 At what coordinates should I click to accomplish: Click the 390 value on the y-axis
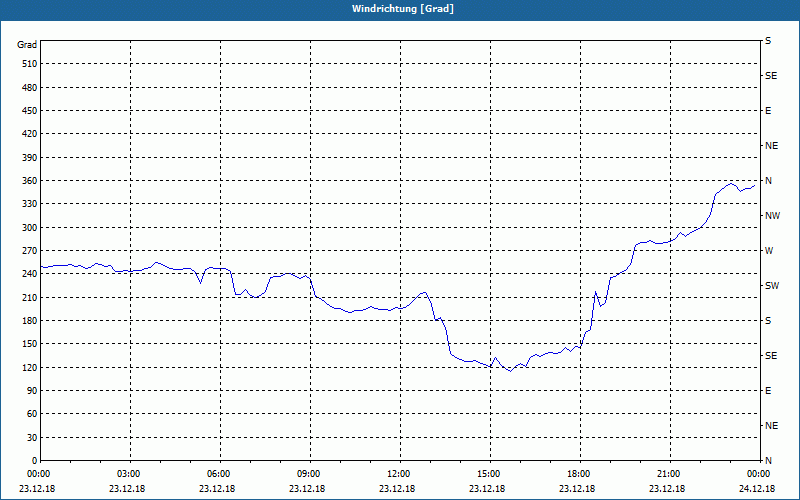click(x=29, y=157)
